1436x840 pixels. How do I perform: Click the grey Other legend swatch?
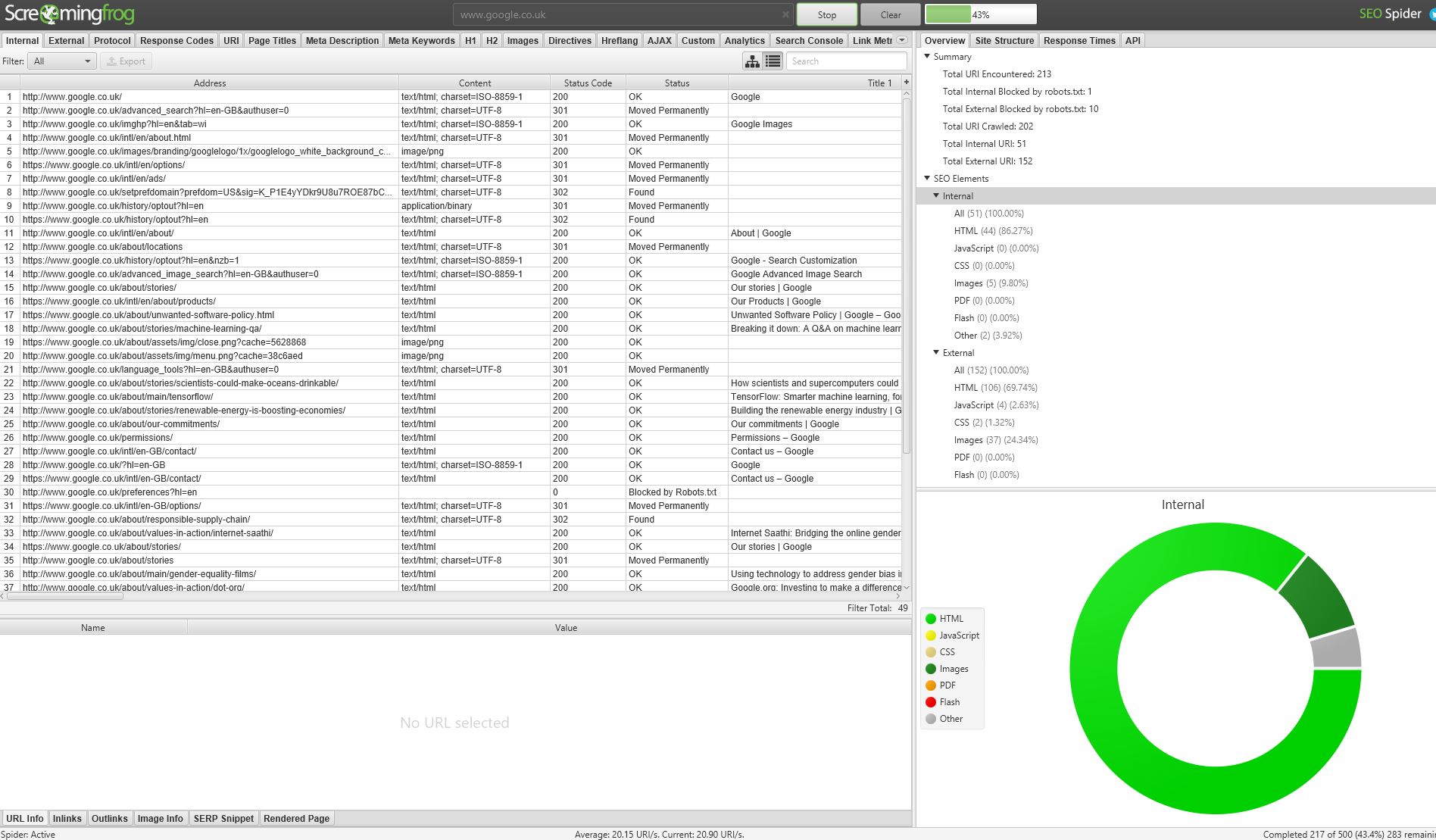931,719
